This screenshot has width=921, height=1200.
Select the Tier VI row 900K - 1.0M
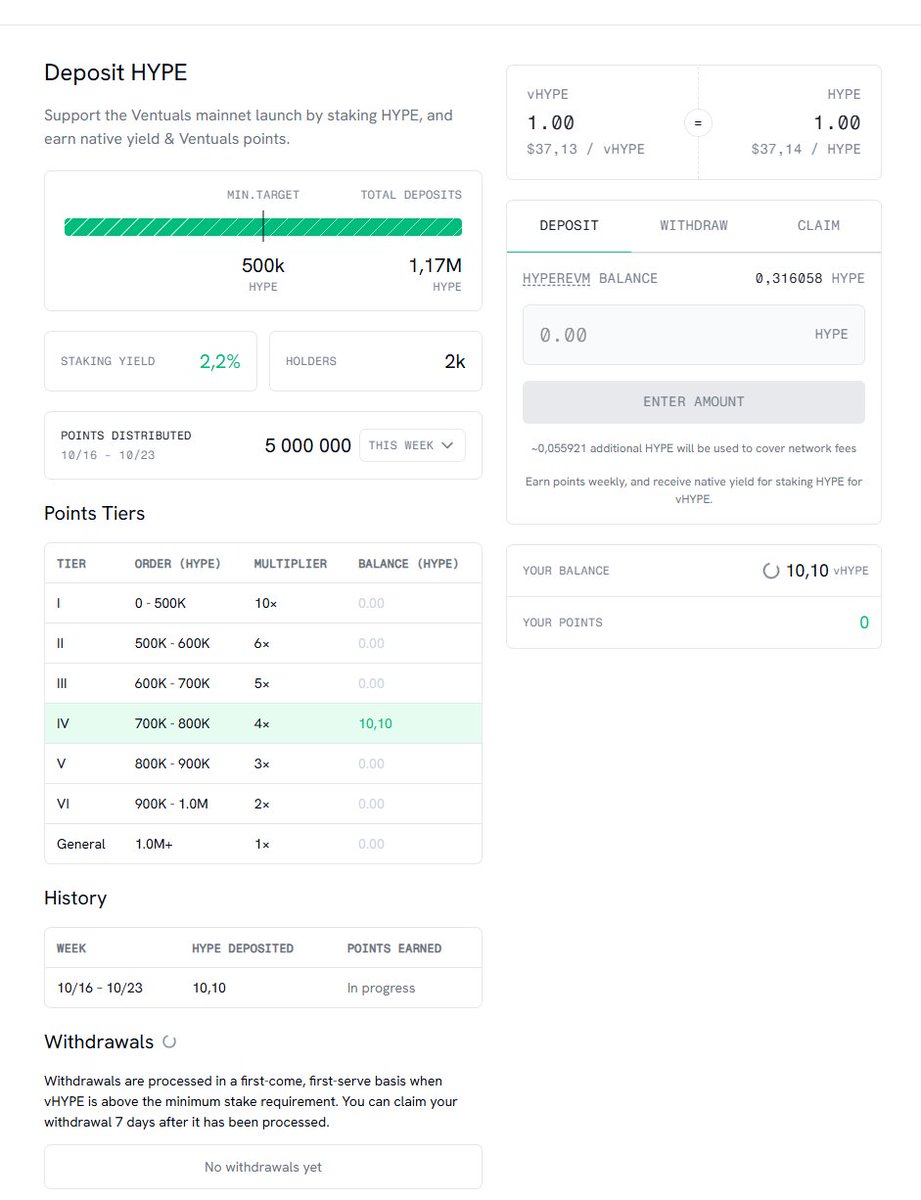(263, 804)
